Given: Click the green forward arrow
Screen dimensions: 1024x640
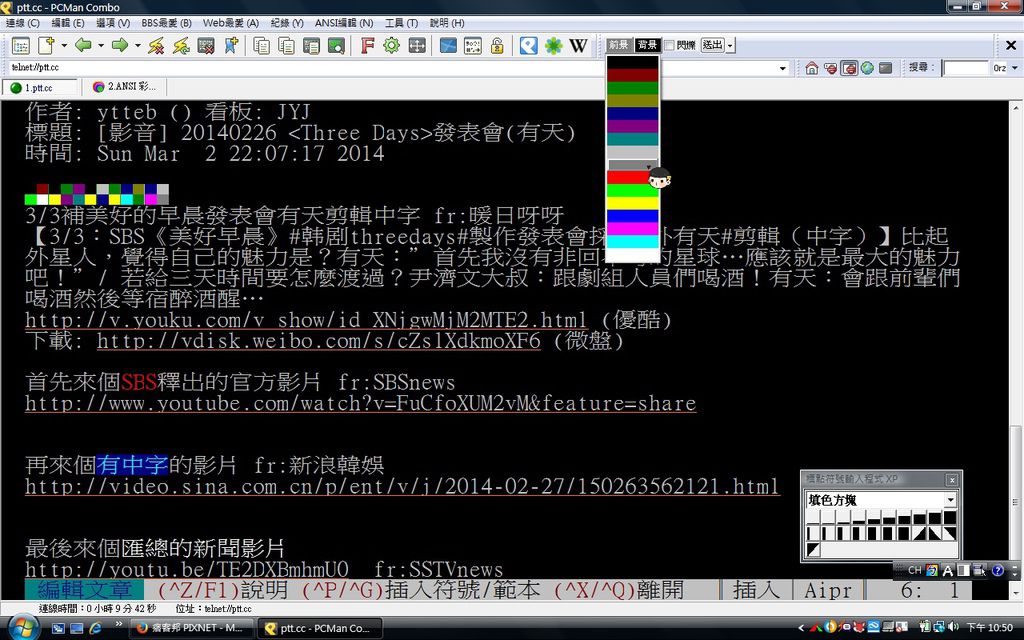Looking at the screenshot, I should point(120,45).
